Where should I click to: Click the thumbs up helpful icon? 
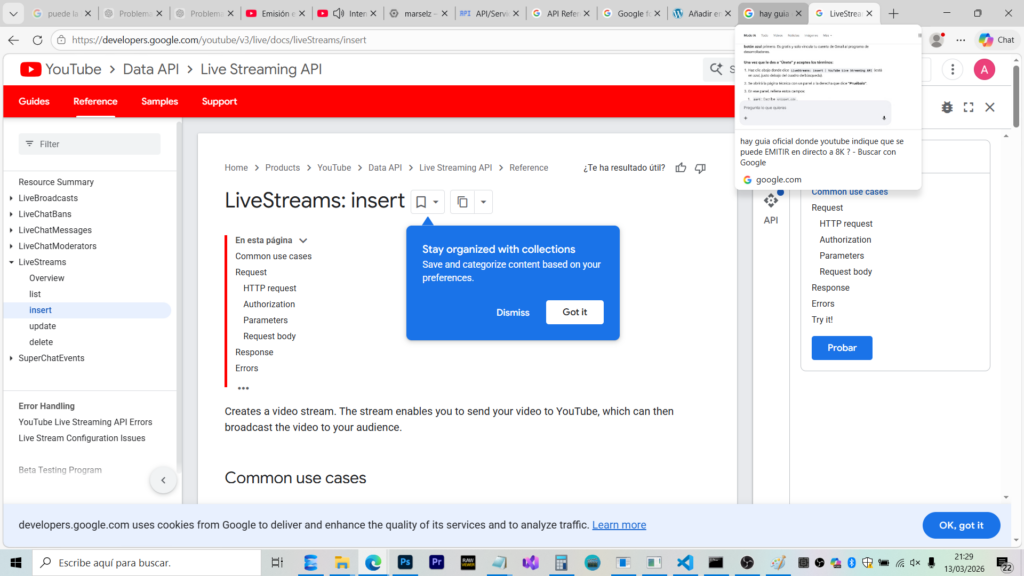point(681,168)
